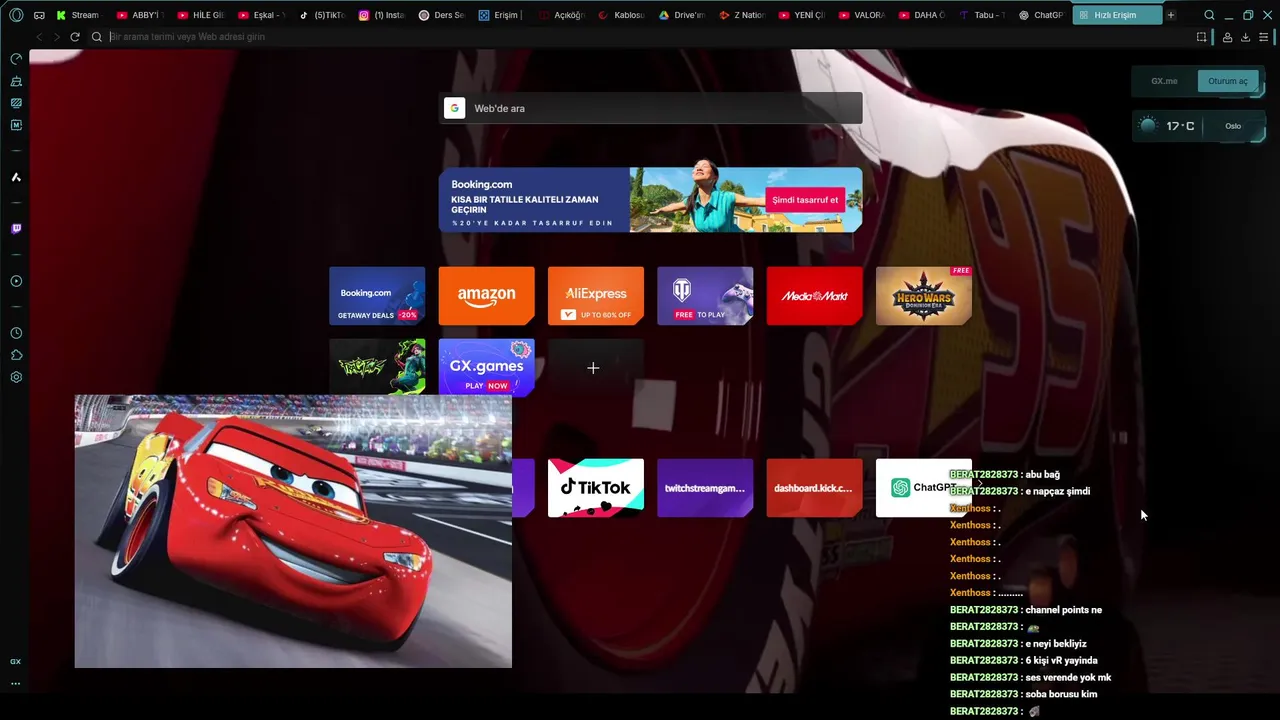Screen dimensions: 1280x720
Task: Switch to the (5)TikTok tab
Action: coord(321,15)
